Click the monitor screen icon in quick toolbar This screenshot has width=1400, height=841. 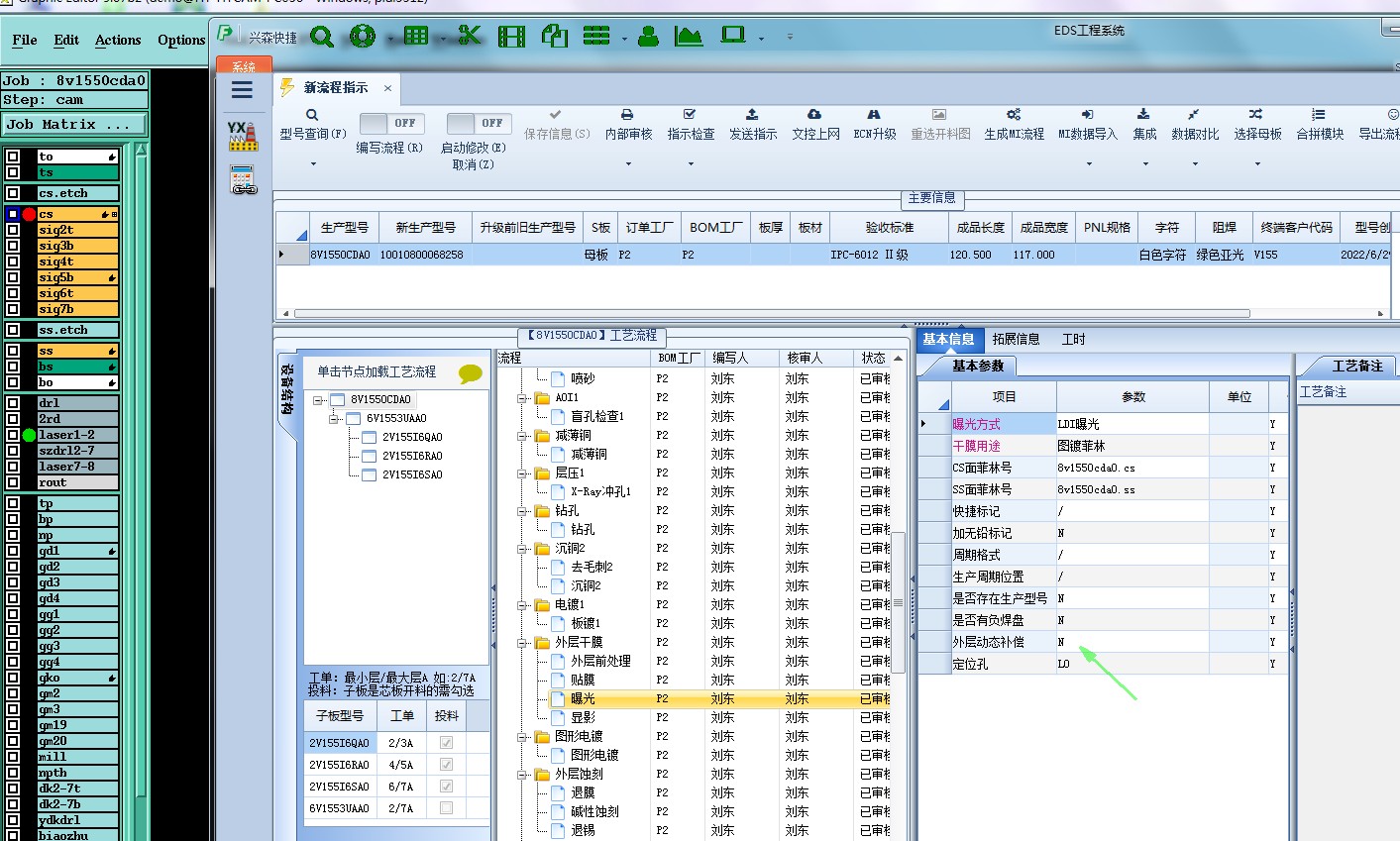tap(733, 36)
